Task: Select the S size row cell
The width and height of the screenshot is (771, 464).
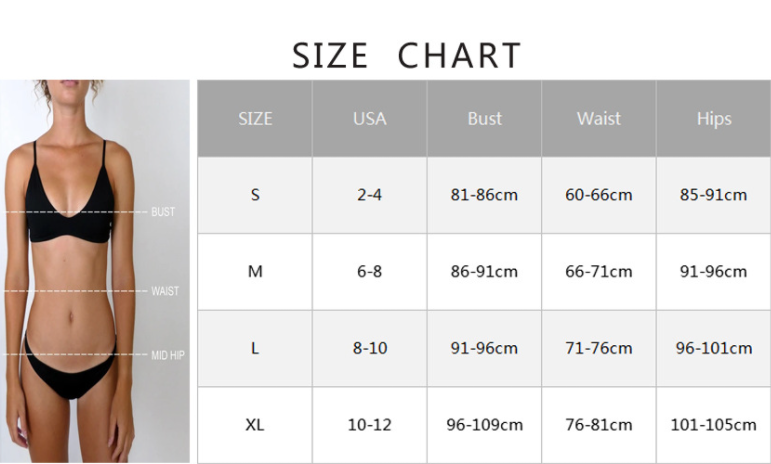Action: pos(255,195)
